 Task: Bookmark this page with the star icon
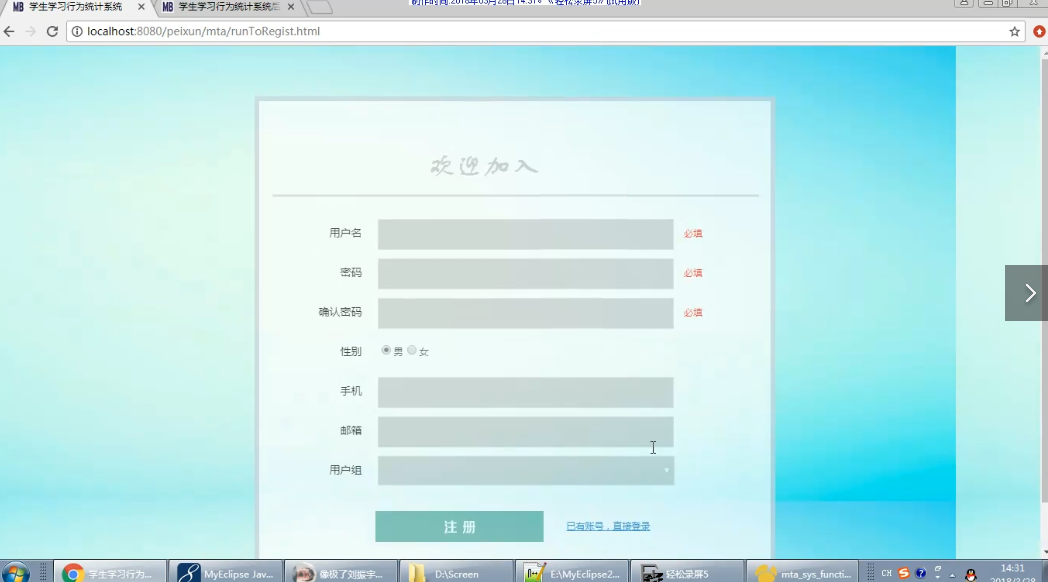point(1015,31)
